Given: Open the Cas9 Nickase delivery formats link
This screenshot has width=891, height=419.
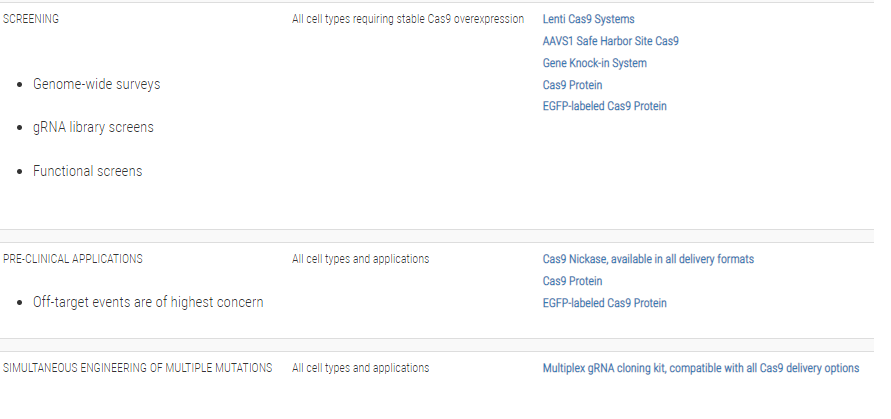Looking at the screenshot, I should click(x=648, y=259).
